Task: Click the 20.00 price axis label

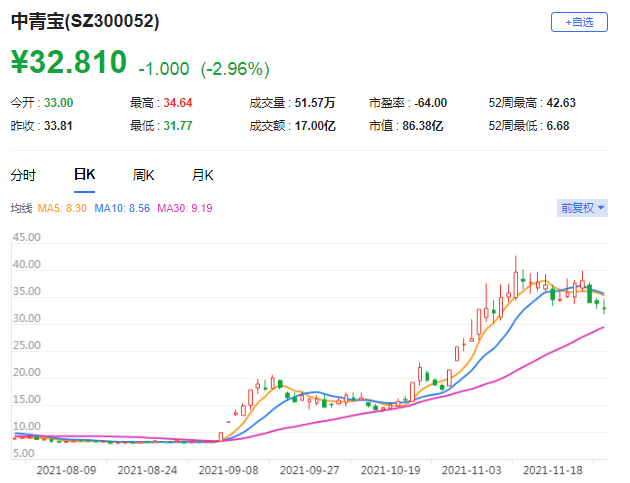Action: 27,372
